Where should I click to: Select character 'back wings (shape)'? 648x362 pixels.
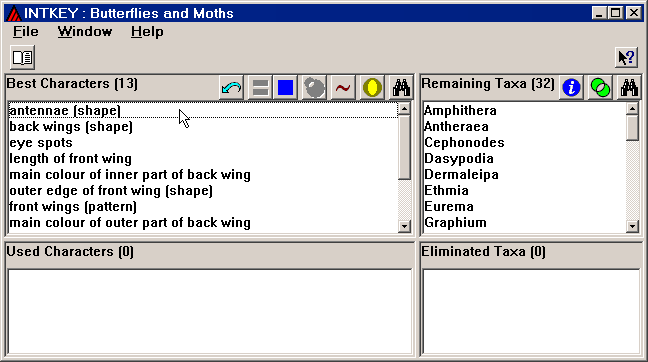tap(203, 126)
